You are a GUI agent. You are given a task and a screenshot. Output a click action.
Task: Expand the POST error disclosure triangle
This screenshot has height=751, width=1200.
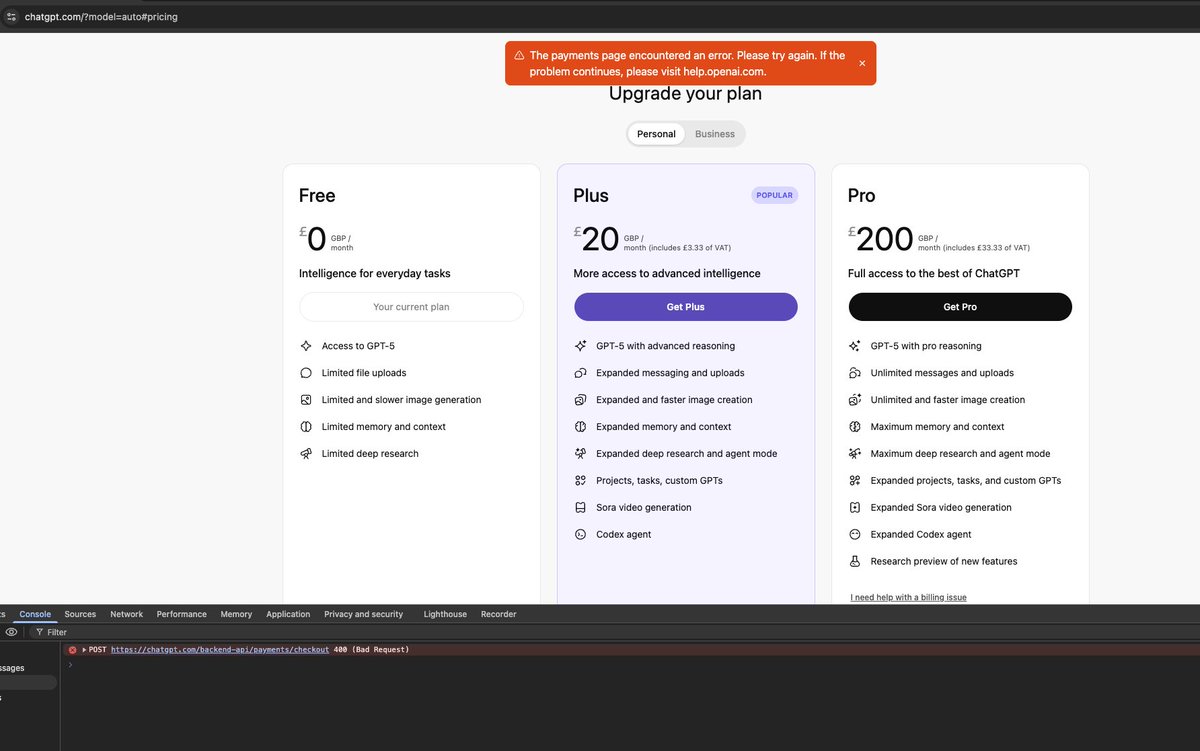coord(84,650)
